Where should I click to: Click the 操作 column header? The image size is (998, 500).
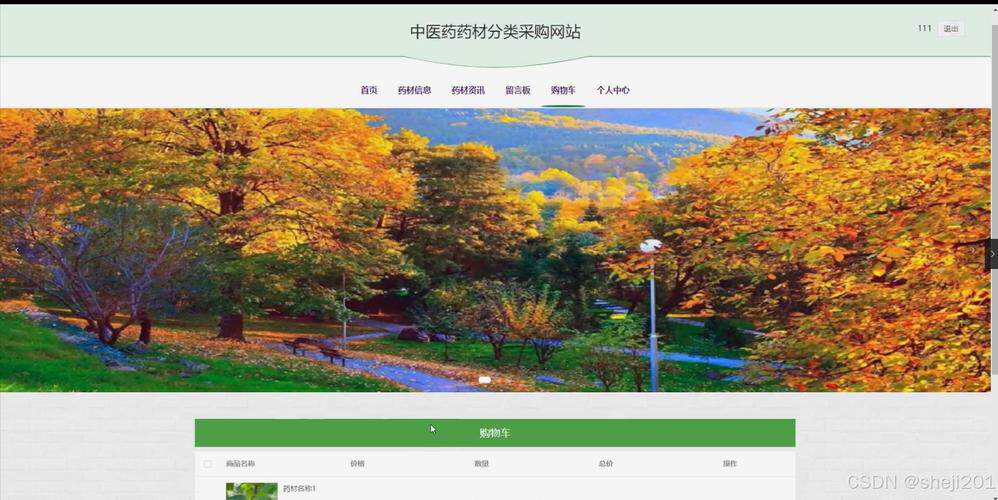729,464
